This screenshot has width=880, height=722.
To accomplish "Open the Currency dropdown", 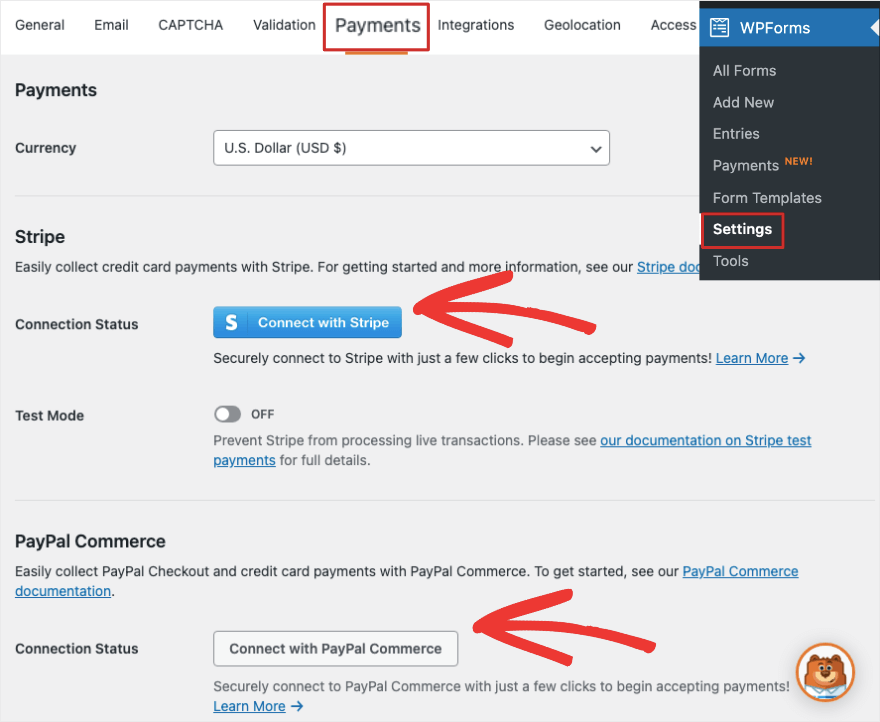I will (411, 148).
